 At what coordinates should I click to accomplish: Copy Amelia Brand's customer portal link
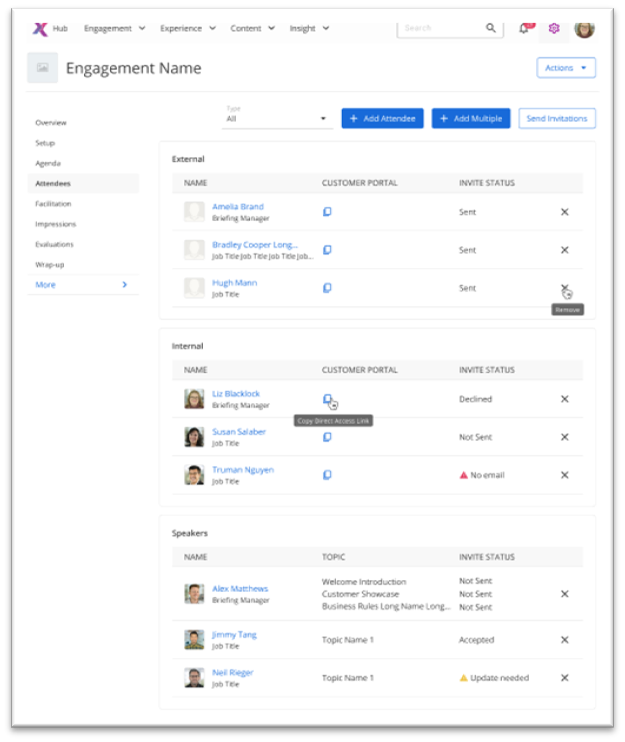[327, 212]
